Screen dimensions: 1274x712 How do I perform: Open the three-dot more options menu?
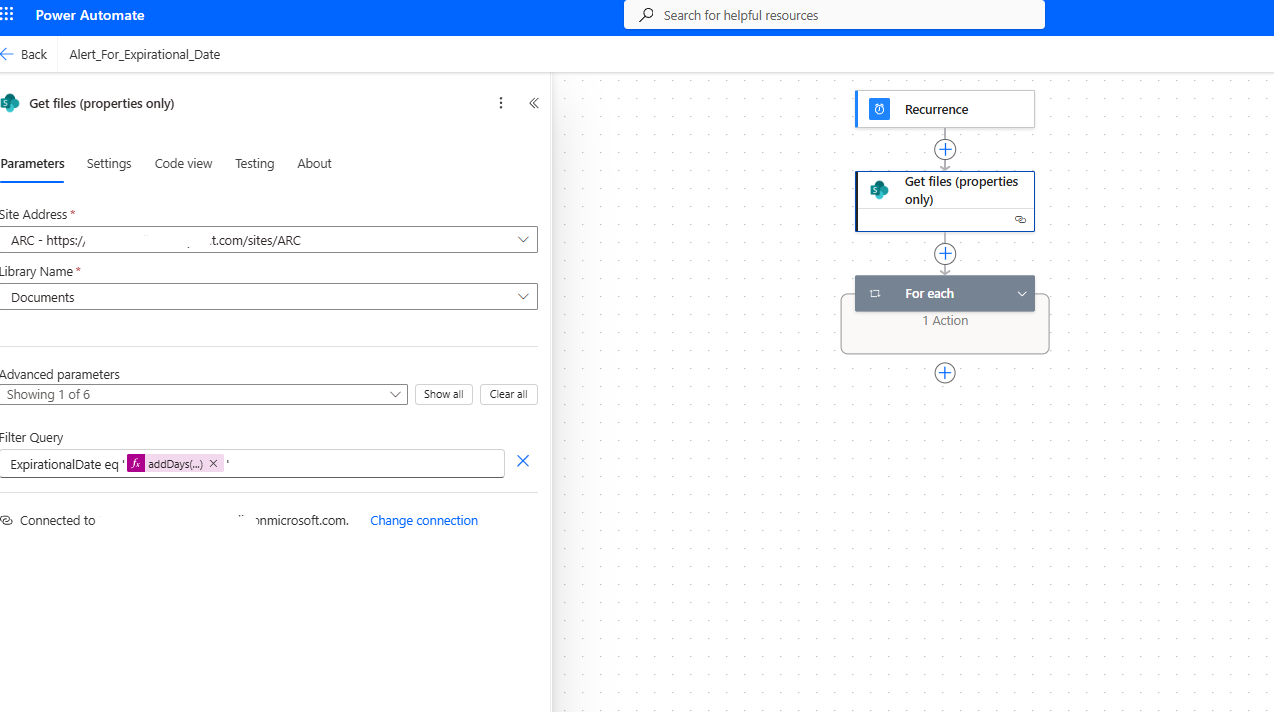coord(501,103)
